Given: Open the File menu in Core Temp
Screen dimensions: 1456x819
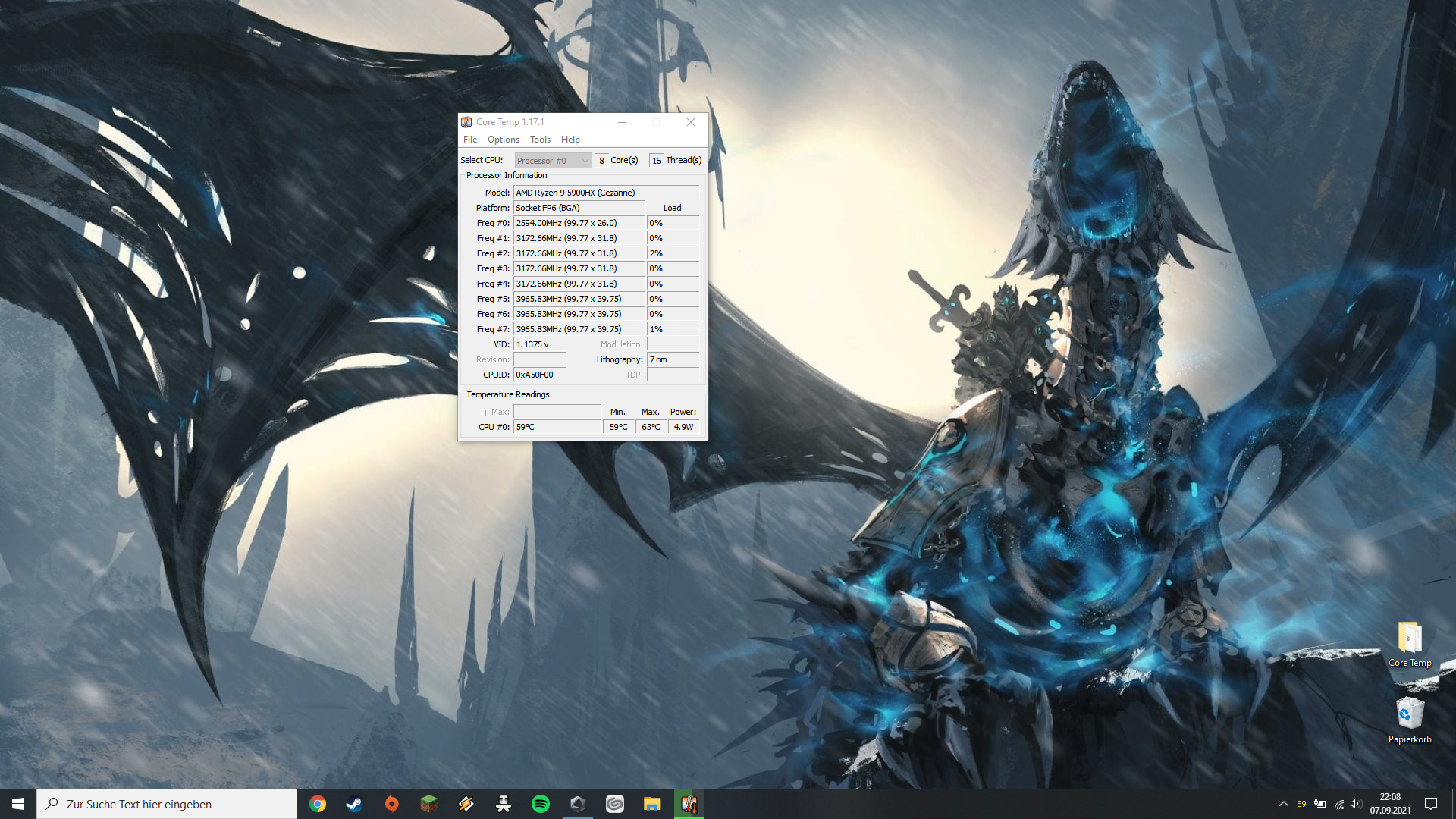Looking at the screenshot, I should click(470, 140).
